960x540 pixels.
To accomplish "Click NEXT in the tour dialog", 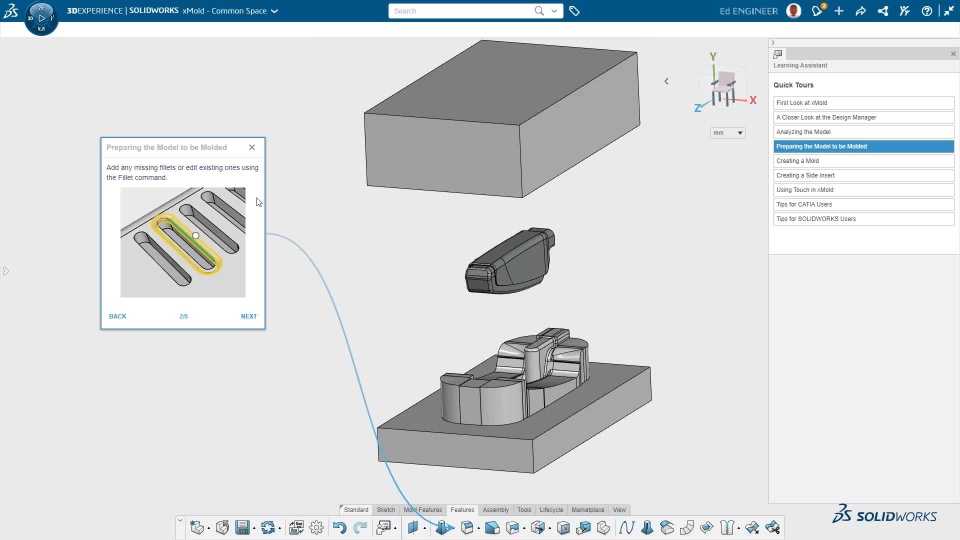I will pos(249,317).
